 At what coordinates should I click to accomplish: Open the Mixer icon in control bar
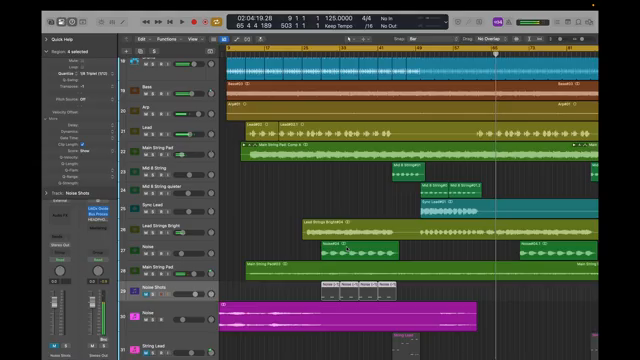point(112,22)
